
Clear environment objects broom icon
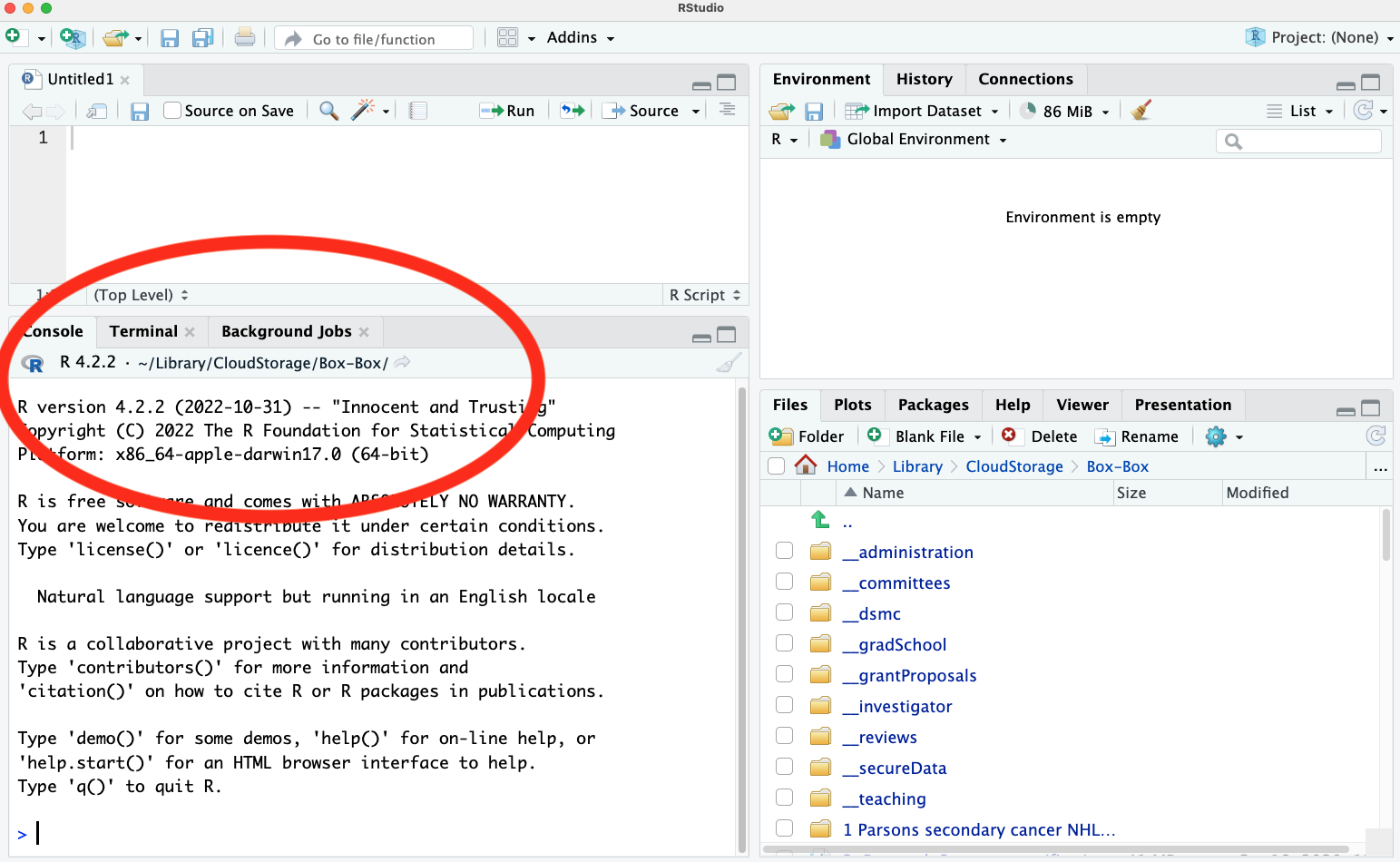1141,111
